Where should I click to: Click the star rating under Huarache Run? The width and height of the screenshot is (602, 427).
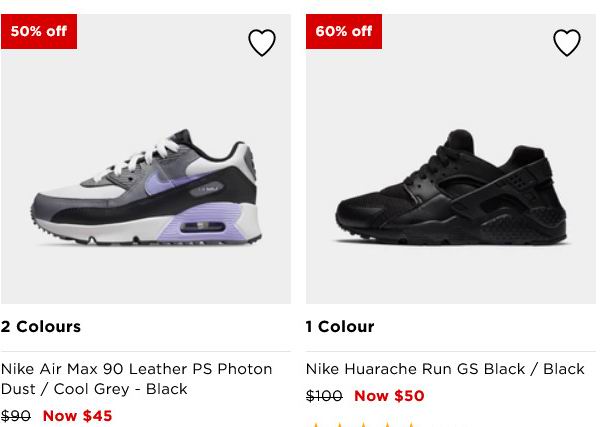pyautogui.click(x=363, y=425)
